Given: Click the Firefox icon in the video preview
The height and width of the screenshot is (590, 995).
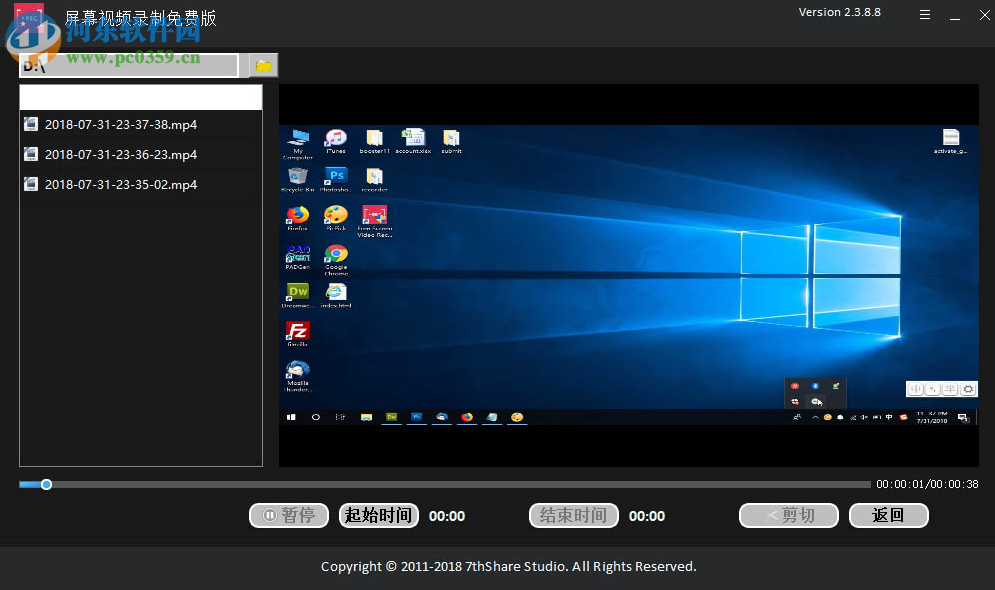Looking at the screenshot, I should tap(297, 215).
